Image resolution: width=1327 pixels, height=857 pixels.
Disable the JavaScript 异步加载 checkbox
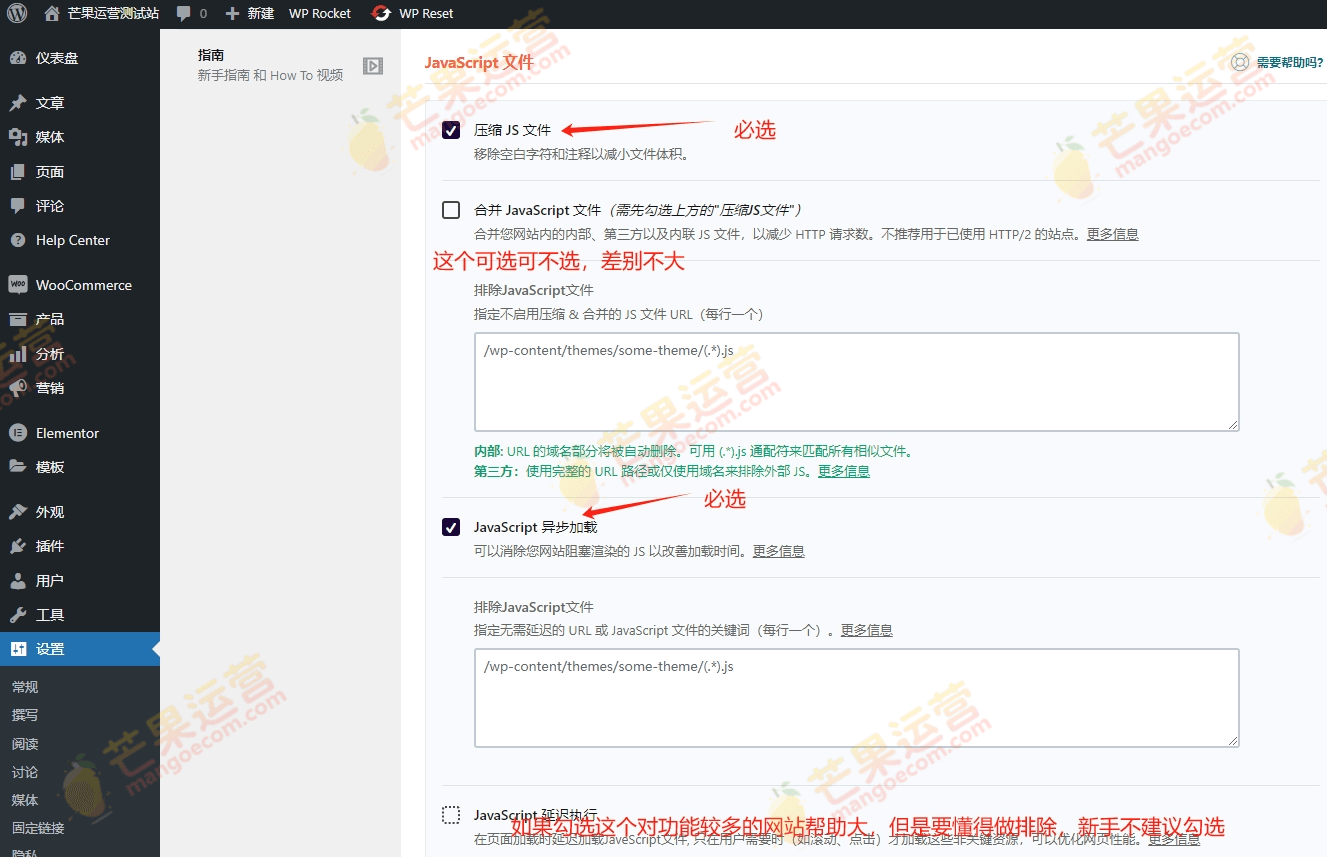pyautogui.click(x=451, y=527)
